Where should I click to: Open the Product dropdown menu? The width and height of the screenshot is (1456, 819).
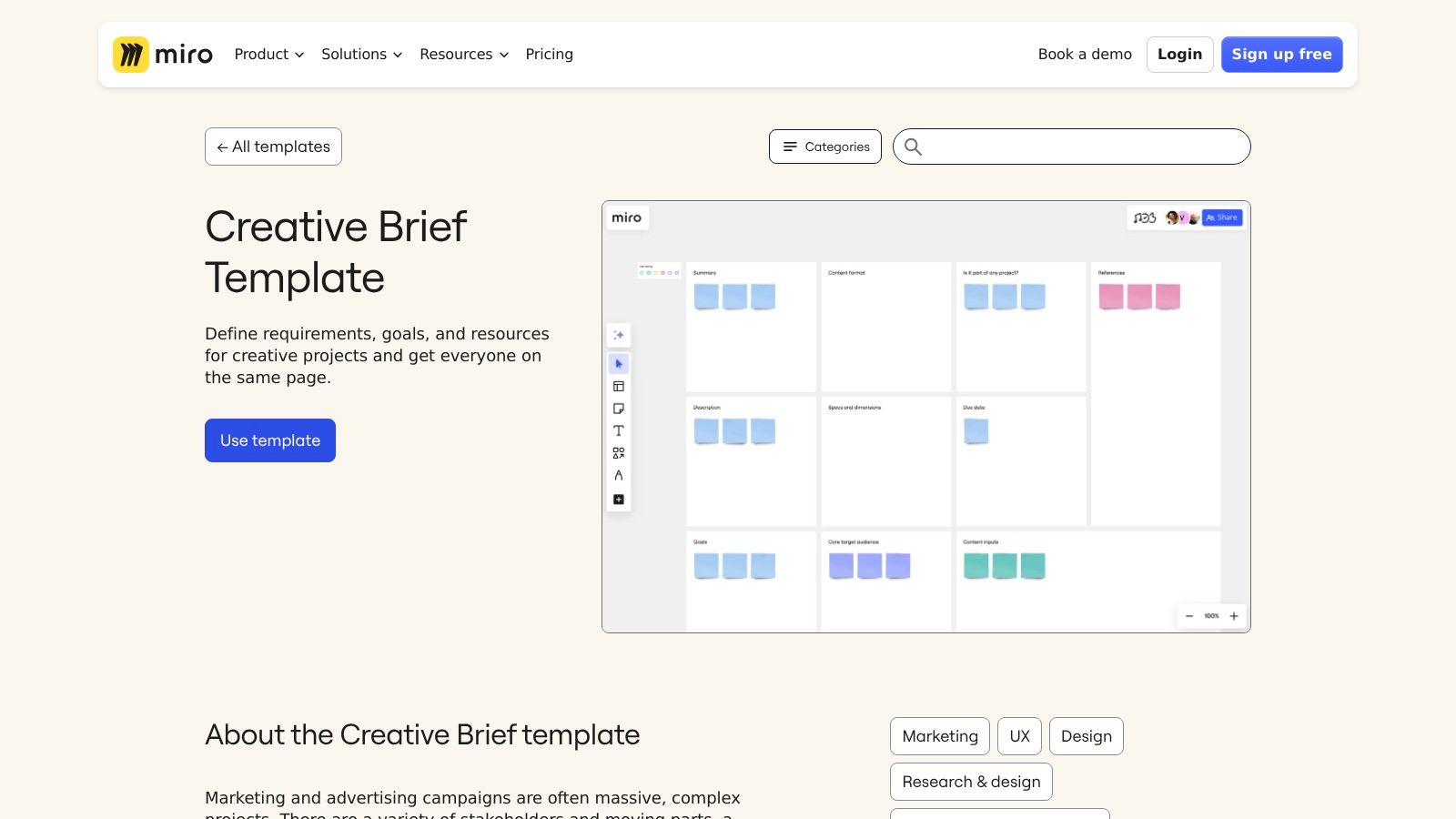tap(269, 55)
